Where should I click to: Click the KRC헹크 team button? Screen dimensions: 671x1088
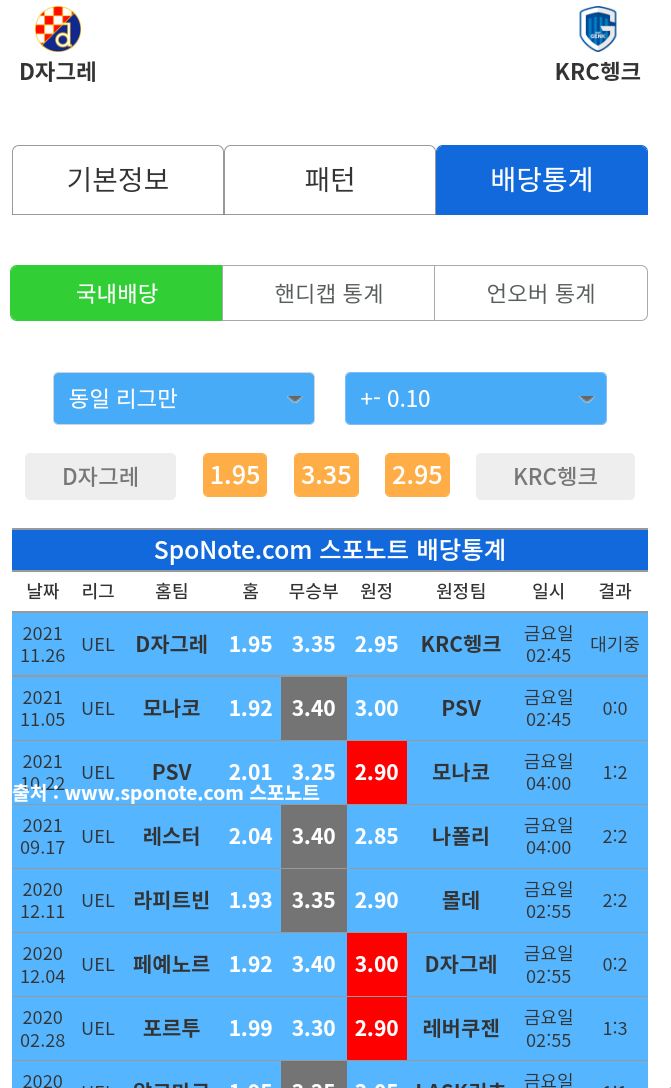[555, 476]
